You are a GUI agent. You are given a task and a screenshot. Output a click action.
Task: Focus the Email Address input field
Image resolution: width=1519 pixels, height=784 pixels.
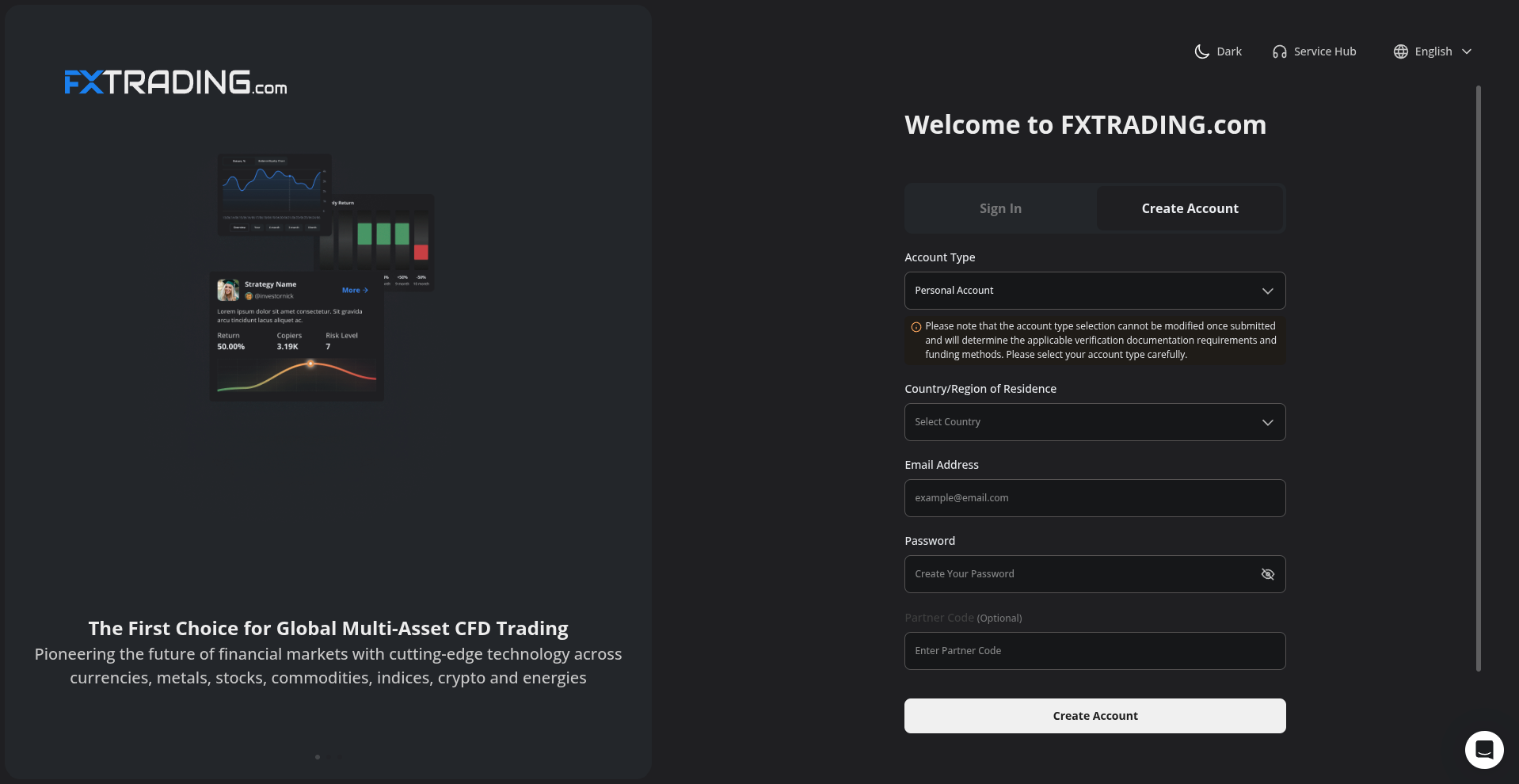[1095, 498]
